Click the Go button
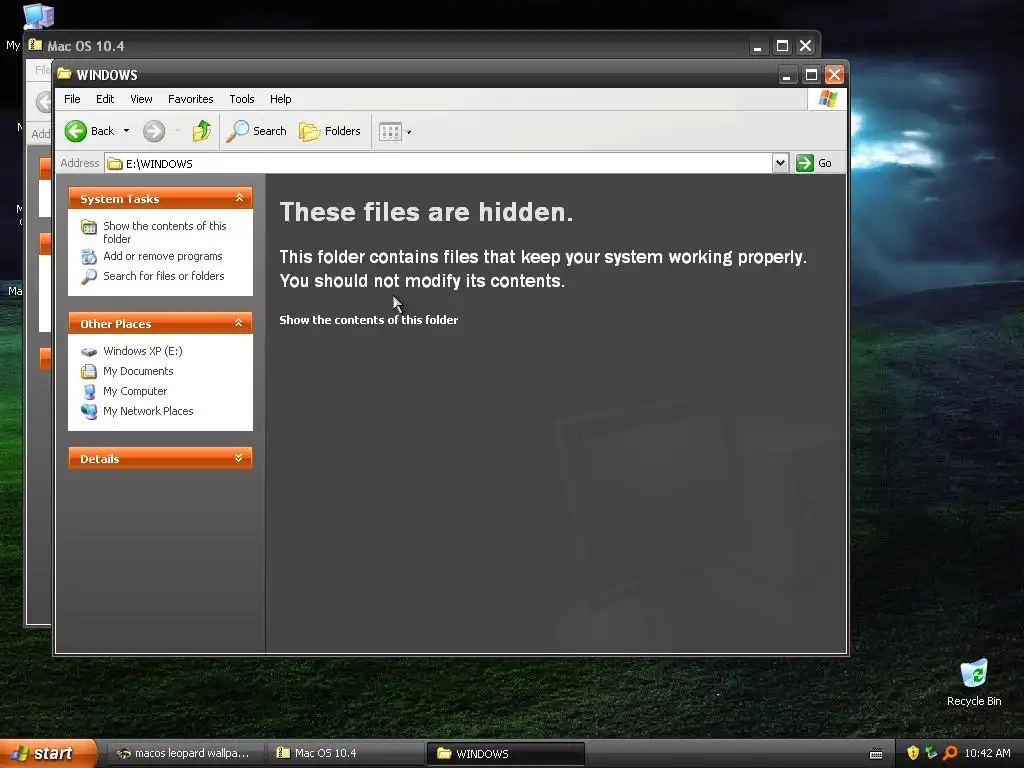This screenshot has height=768, width=1024. (814, 163)
